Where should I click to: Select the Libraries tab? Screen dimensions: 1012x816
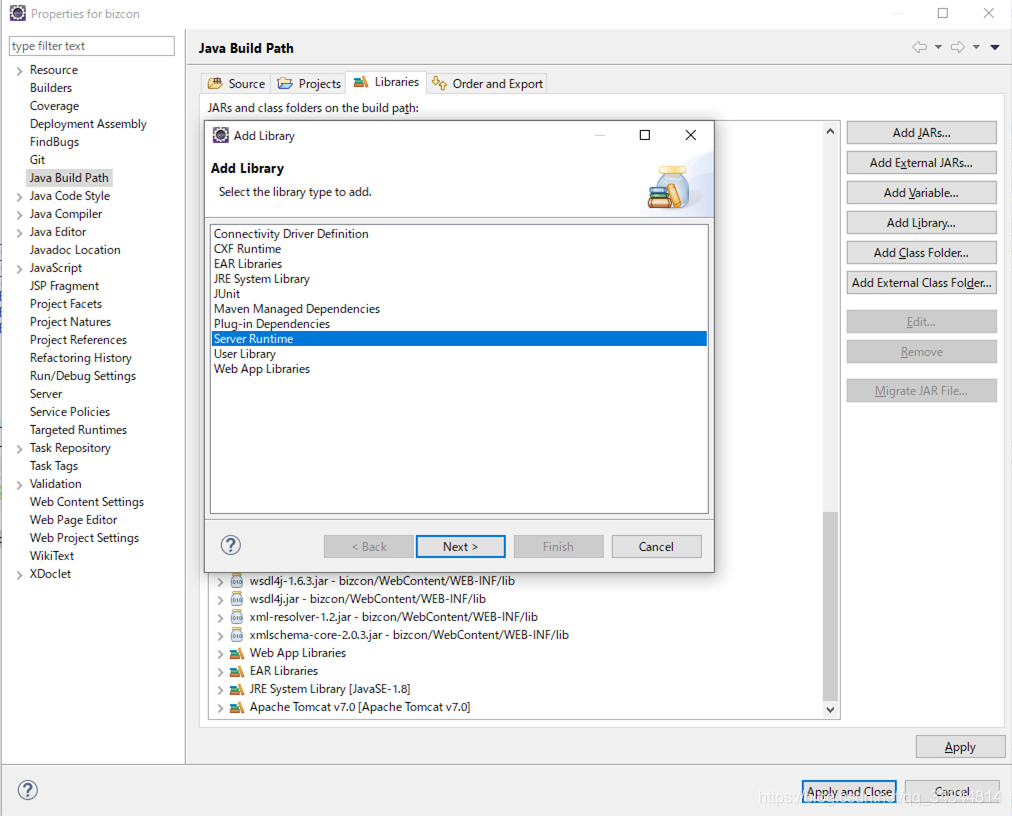point(386,82)
